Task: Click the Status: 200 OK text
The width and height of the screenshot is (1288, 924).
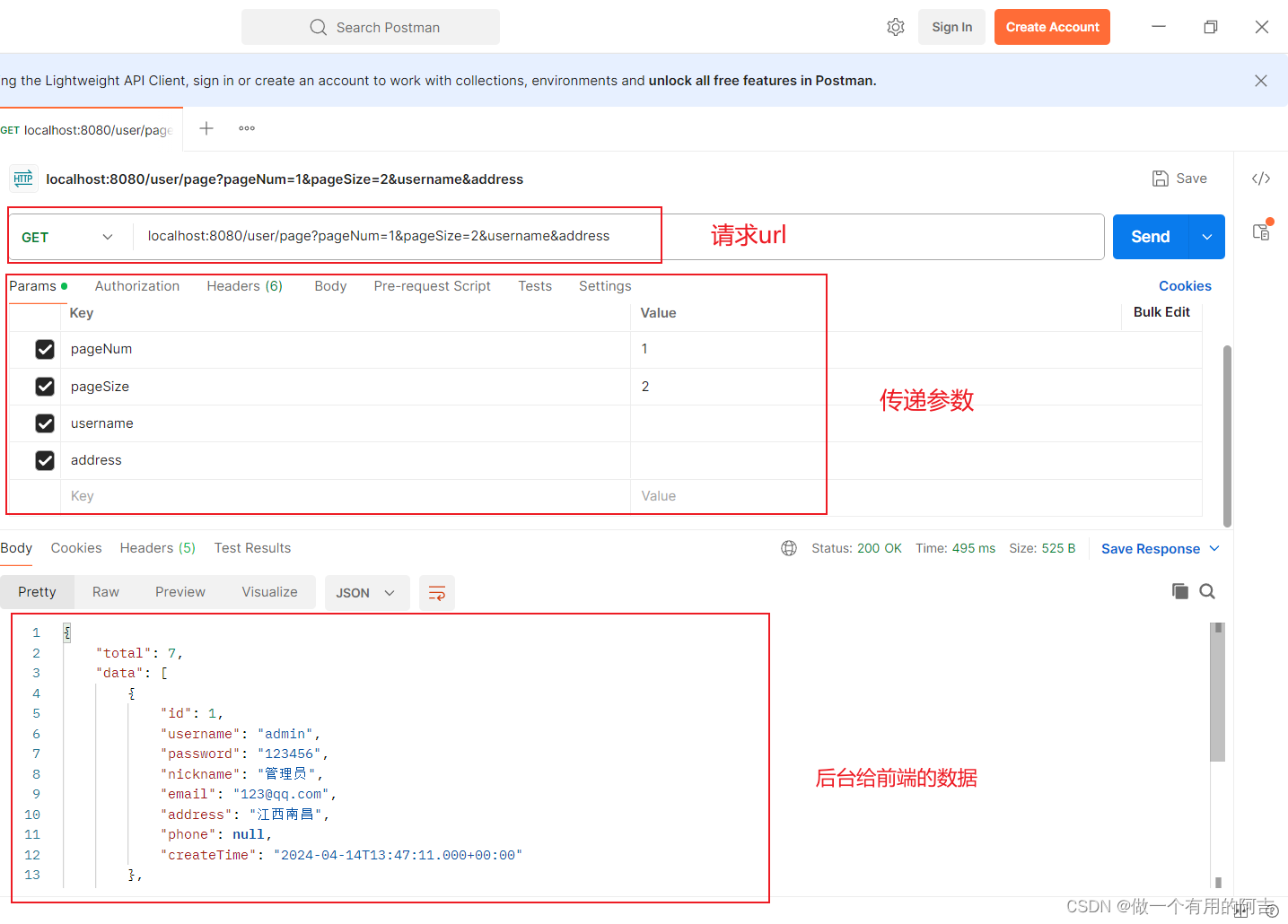Action: coord(856,548)
